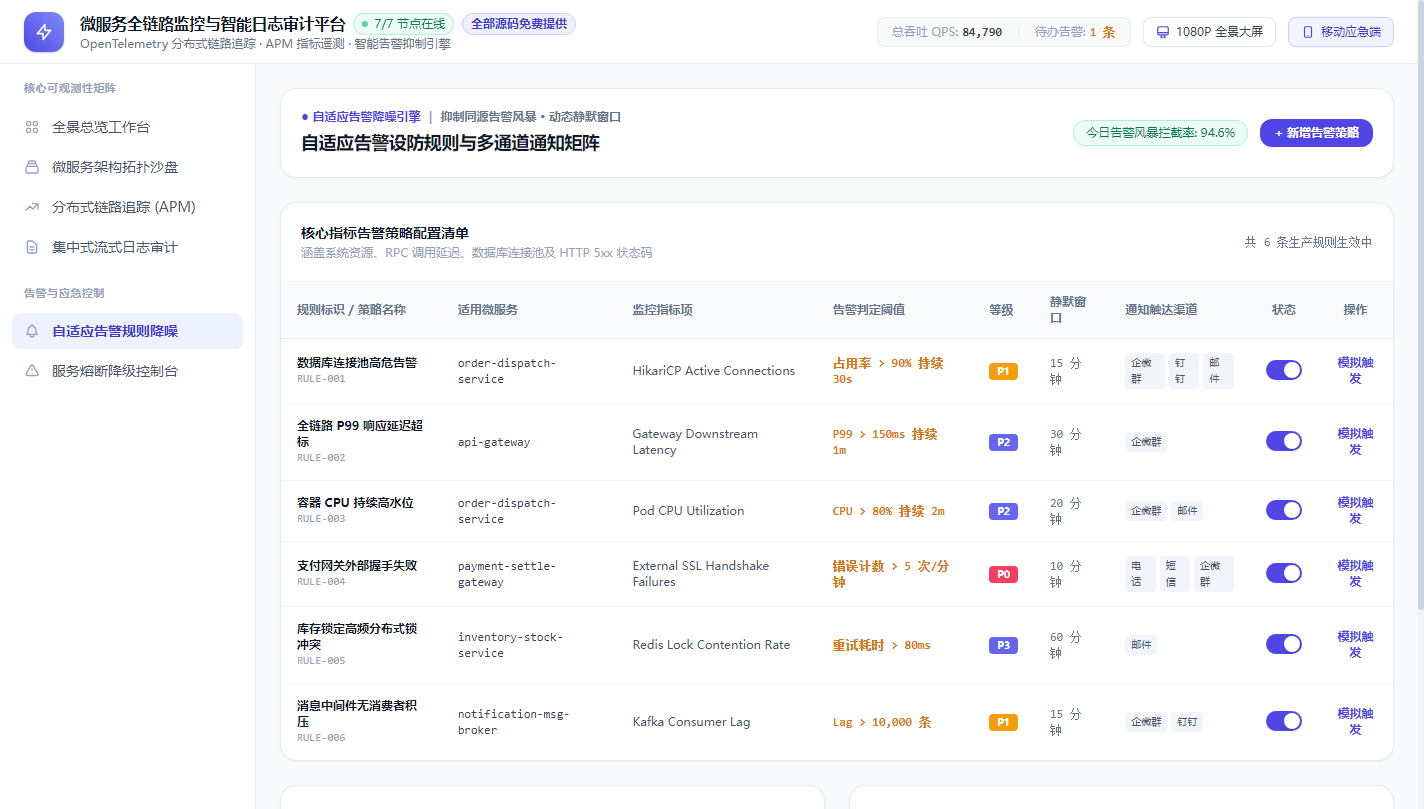This screenshot has width=1424, height=809.
Task: Click the rule name 数据库连接池高危告警
Action: (x=357, y=362)
